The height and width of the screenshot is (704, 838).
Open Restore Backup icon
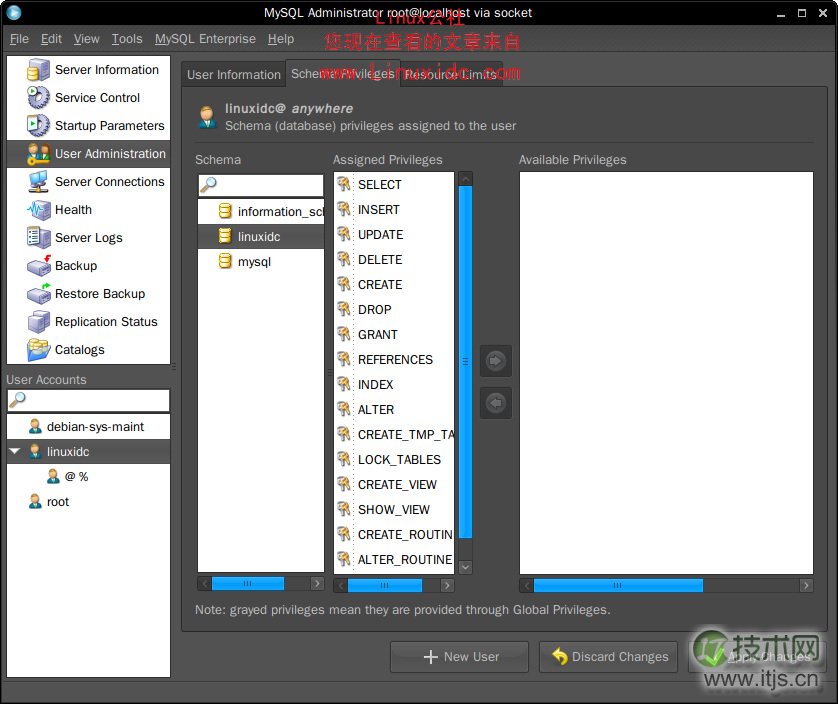tap(38, 293)
